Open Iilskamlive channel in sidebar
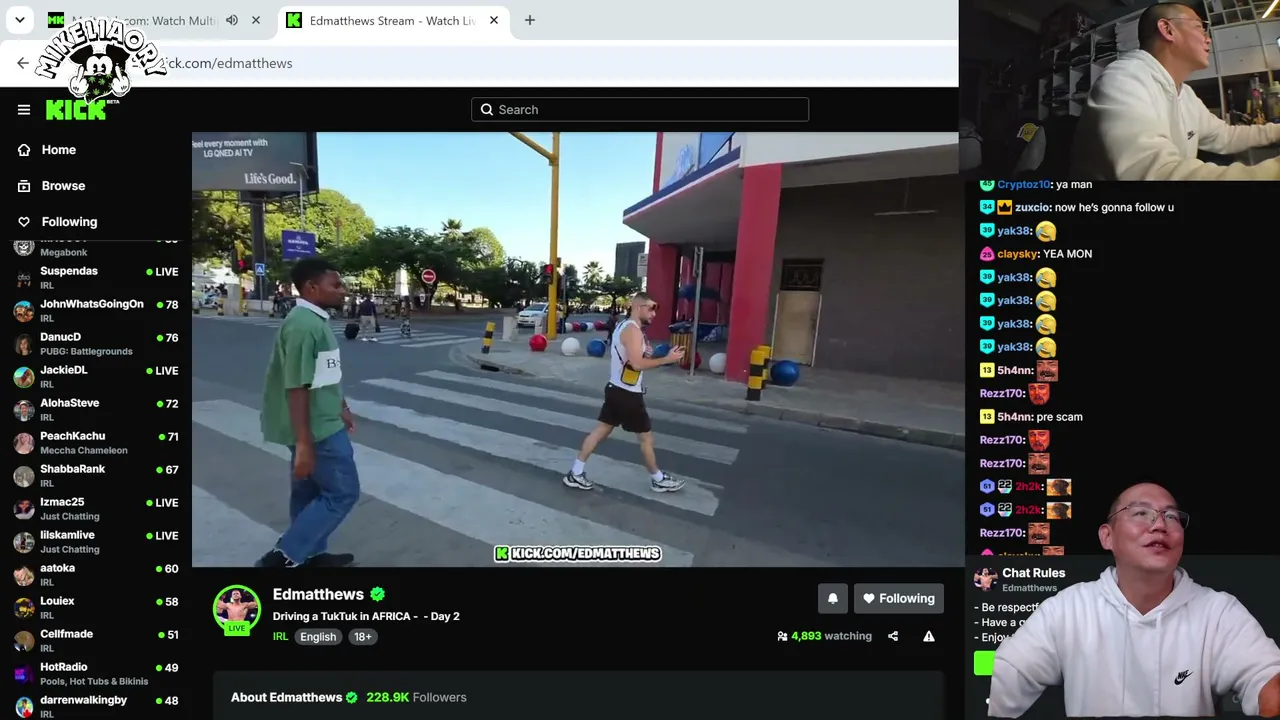Viewport: 1280px width, 720px height. (95, 542)
